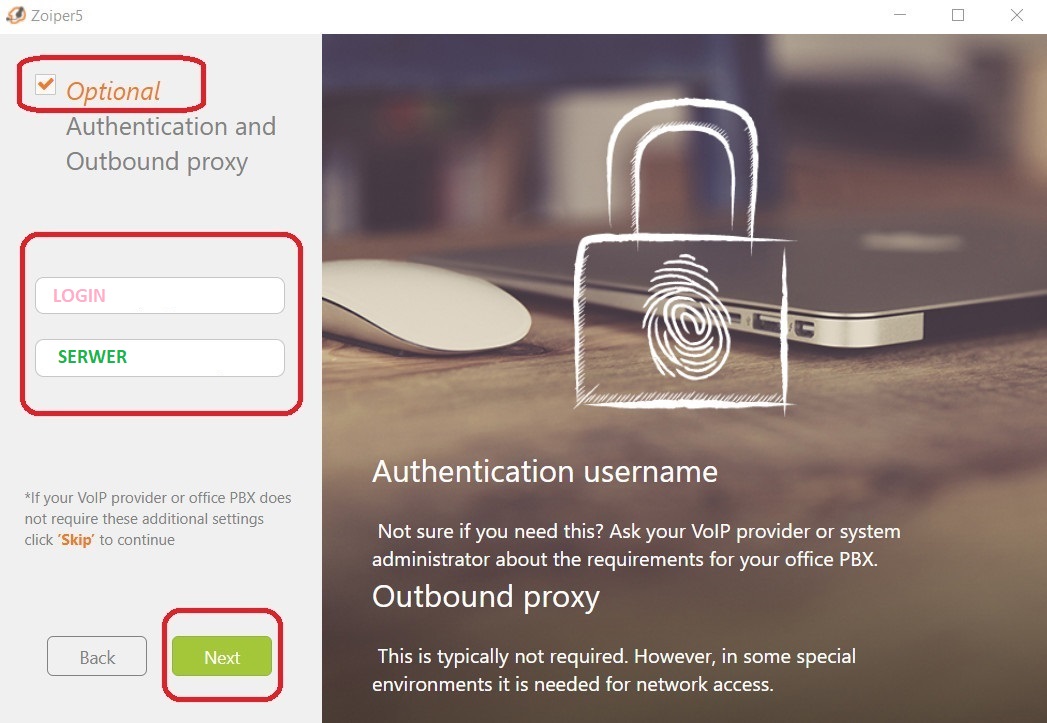The image size is (1047, 723).
Task: Focus the LOGIN authentication username field
Action: pyautogui.click(x=160, y=296)
